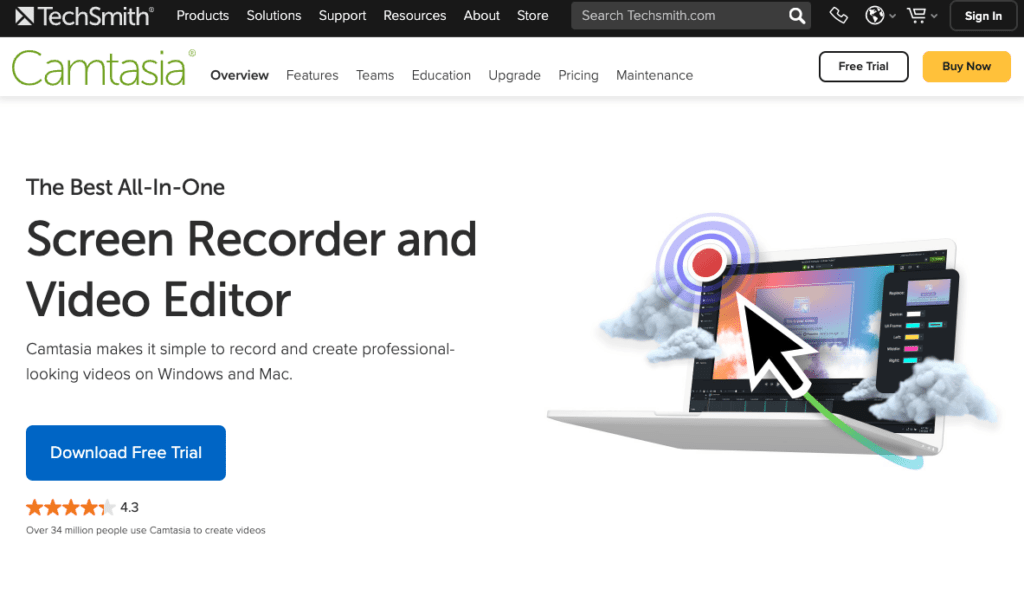Click "The Best All-In-One" subheading
Screen dimensions: 1024x595
(x=125, y=187)
